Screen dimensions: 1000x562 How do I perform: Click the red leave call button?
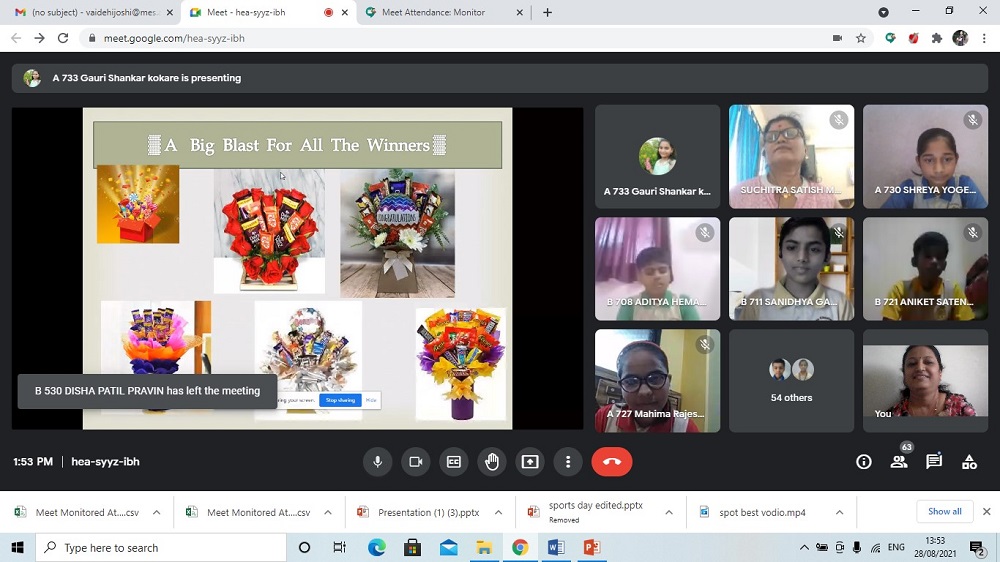(612, 462)
